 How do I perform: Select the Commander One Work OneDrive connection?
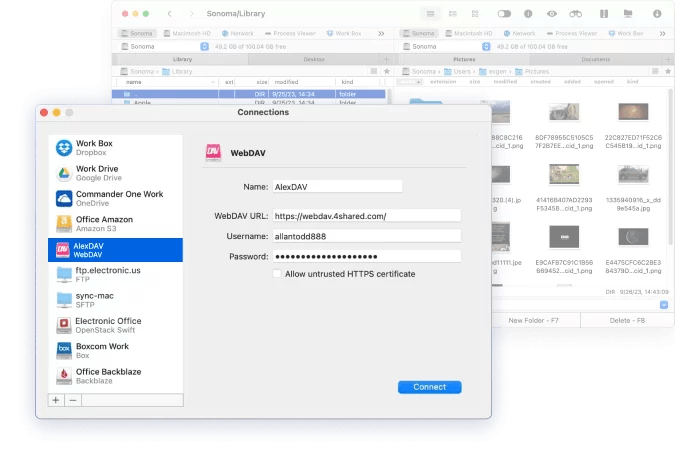coord(115,198)
